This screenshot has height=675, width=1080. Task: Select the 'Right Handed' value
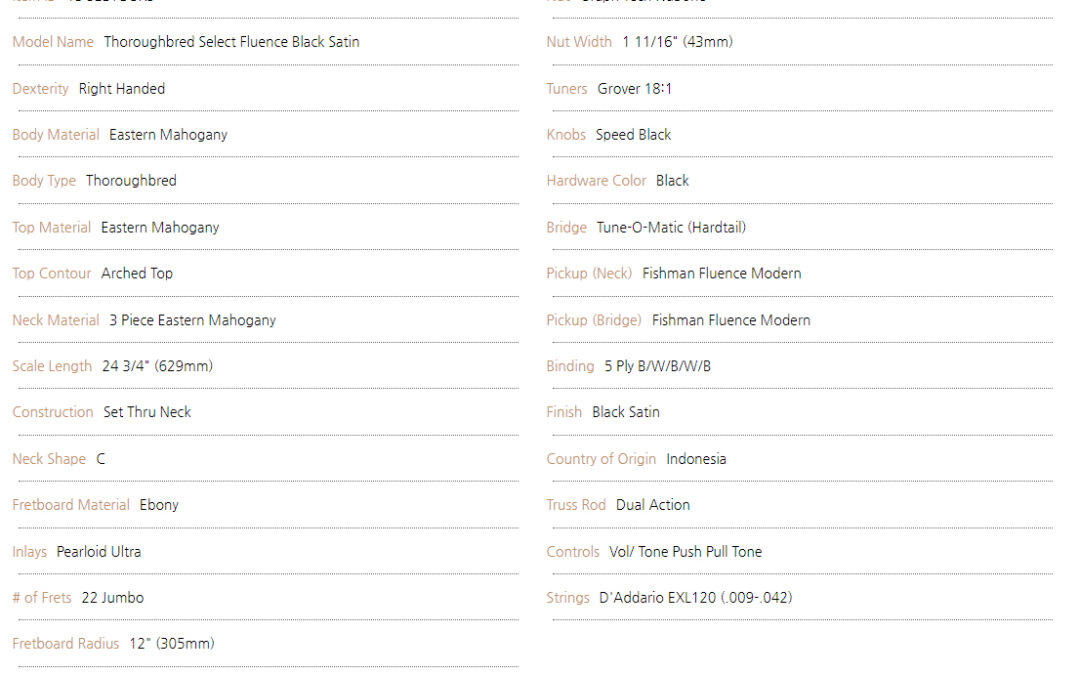122,89
